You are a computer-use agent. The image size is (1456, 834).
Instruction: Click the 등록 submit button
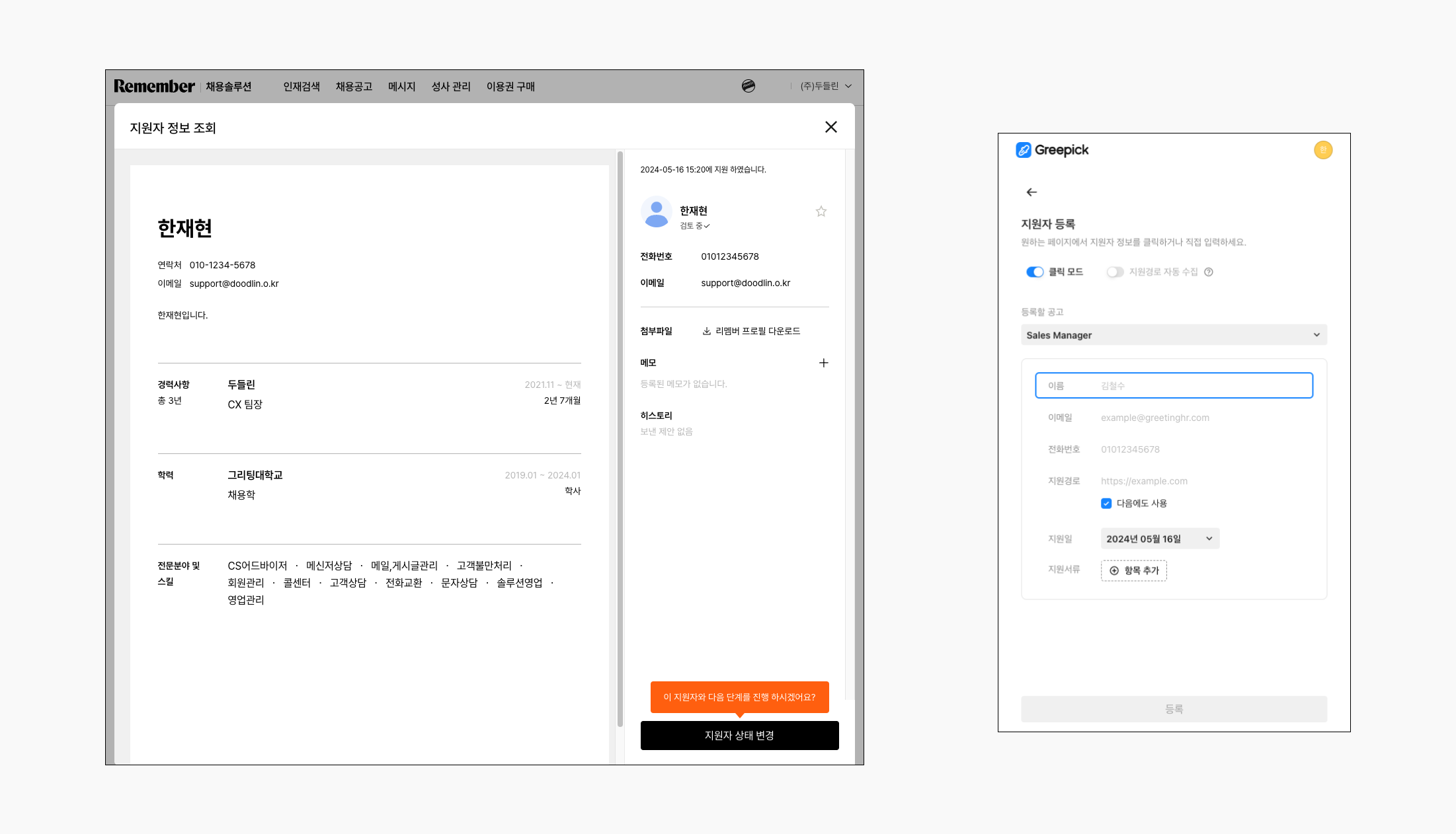tap(1174, 709)
